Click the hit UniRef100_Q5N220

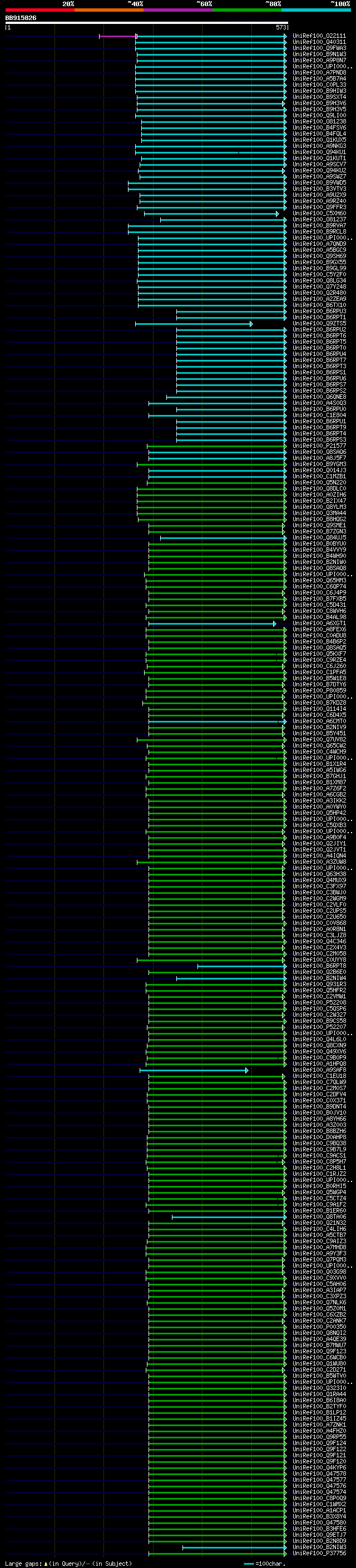click(x=319, y=483)
